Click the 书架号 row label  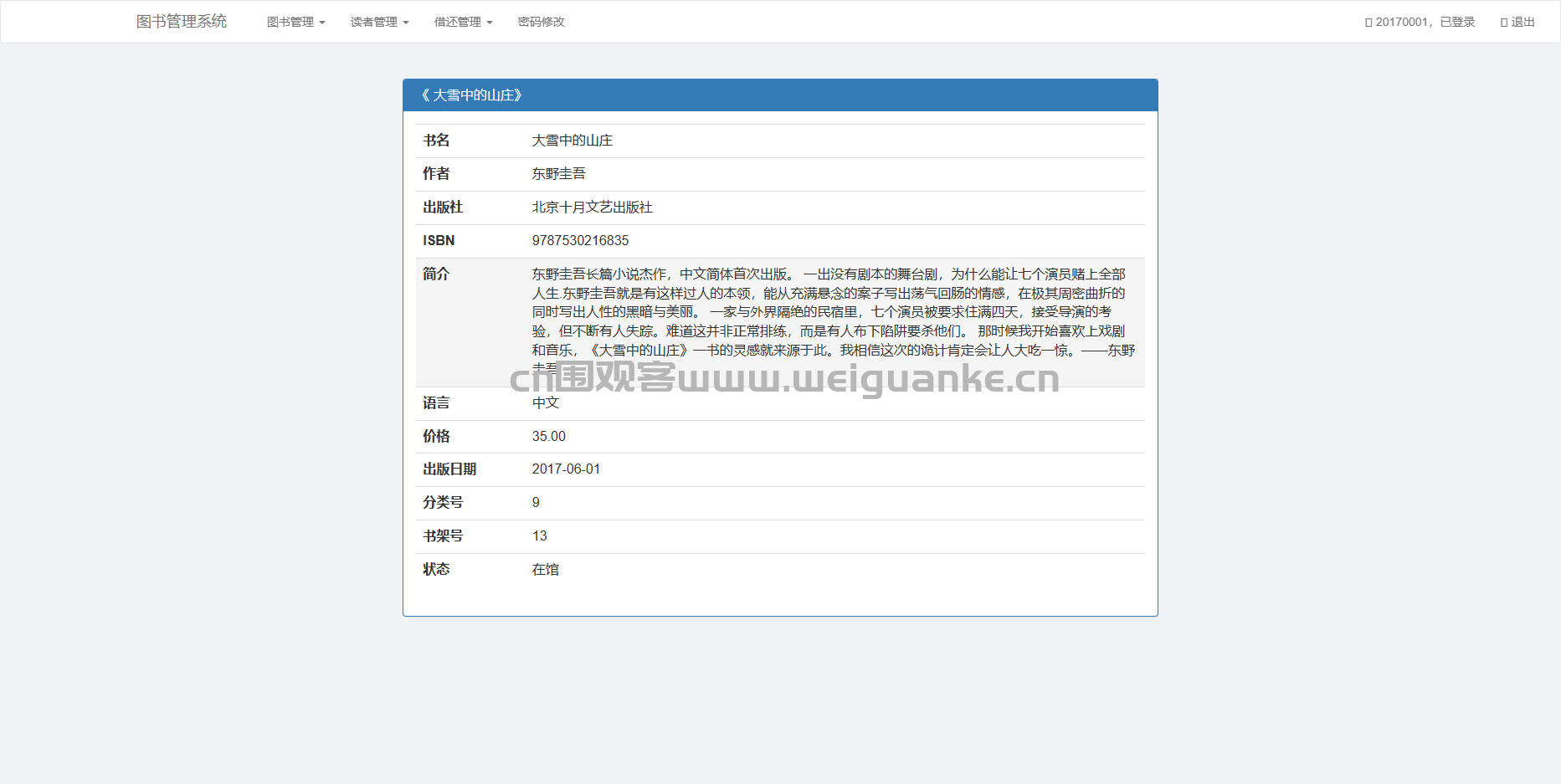[x=443, y=536]
